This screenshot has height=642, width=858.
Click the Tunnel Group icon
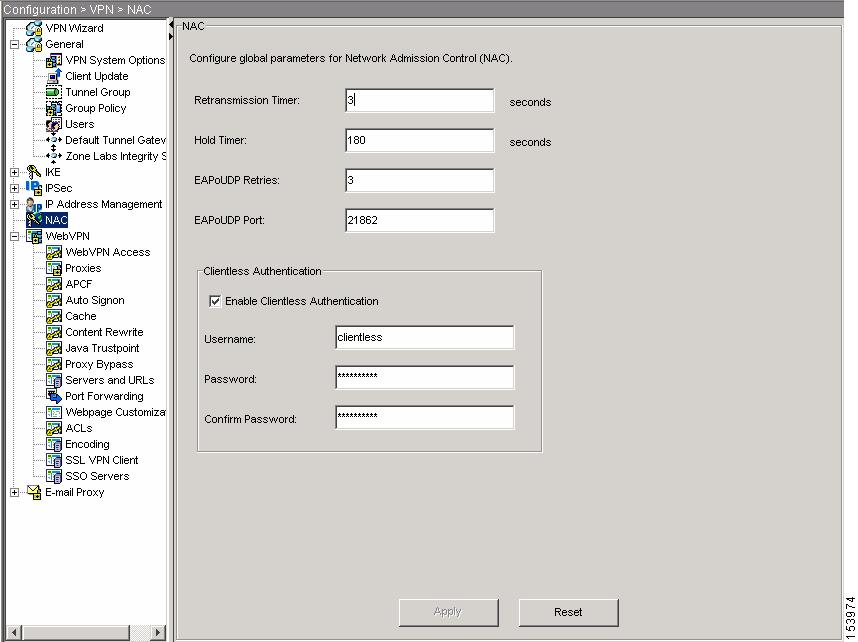[x=54, y=92]
